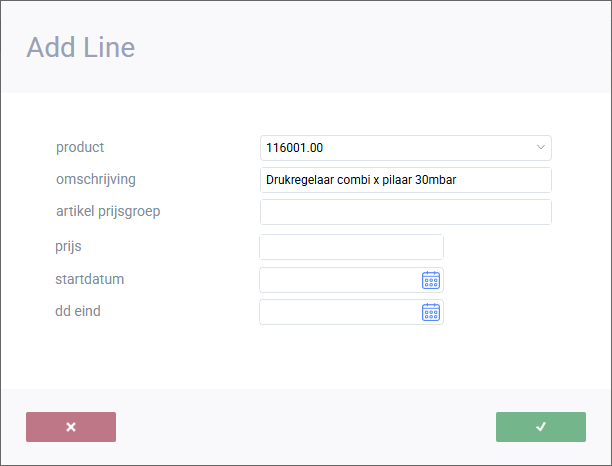Focus the omschrijving text field
The height and width of the screenshot is (466, 612).
point(405,180)
